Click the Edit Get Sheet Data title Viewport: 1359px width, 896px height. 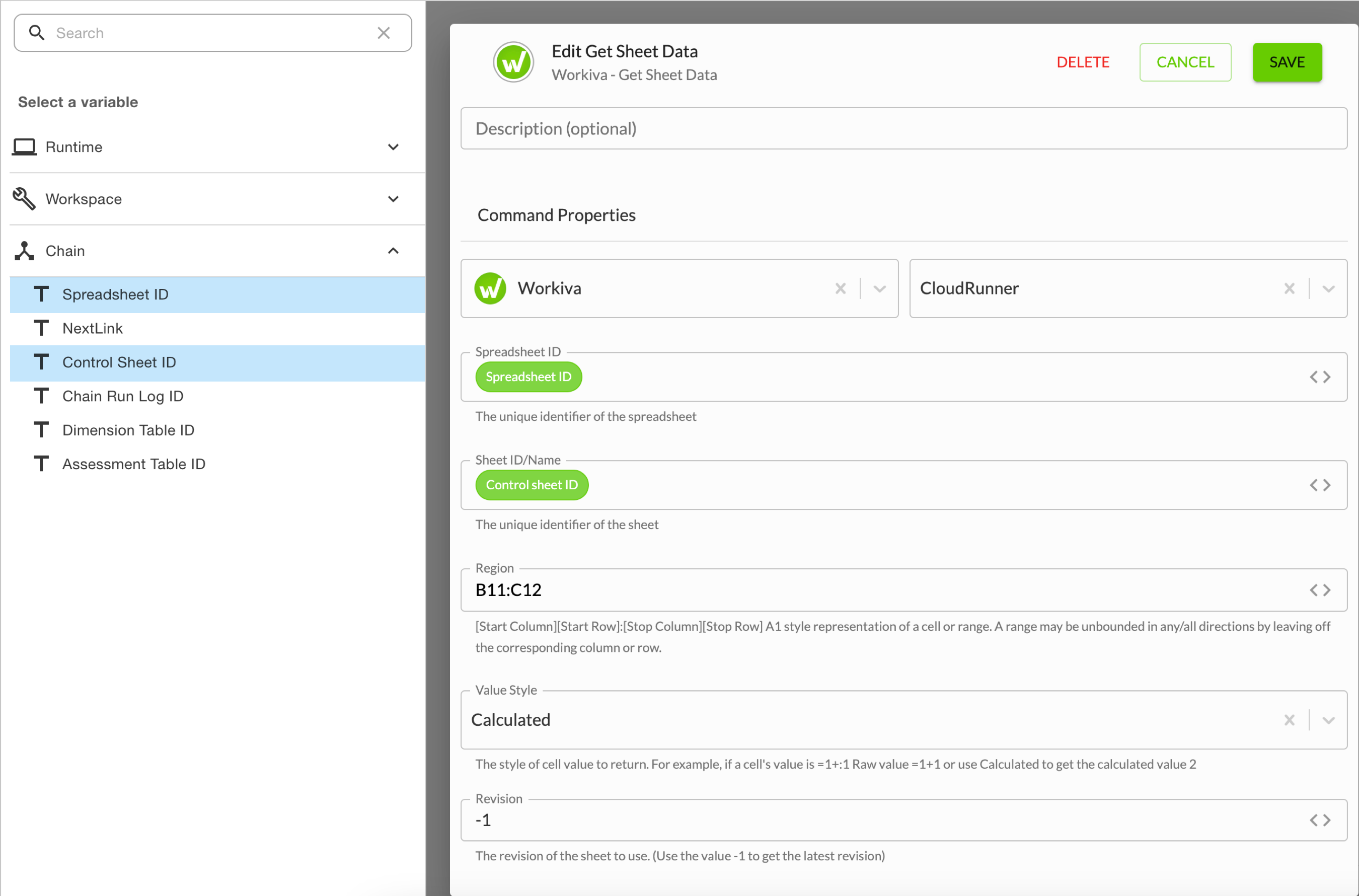[x=624, y=51]
